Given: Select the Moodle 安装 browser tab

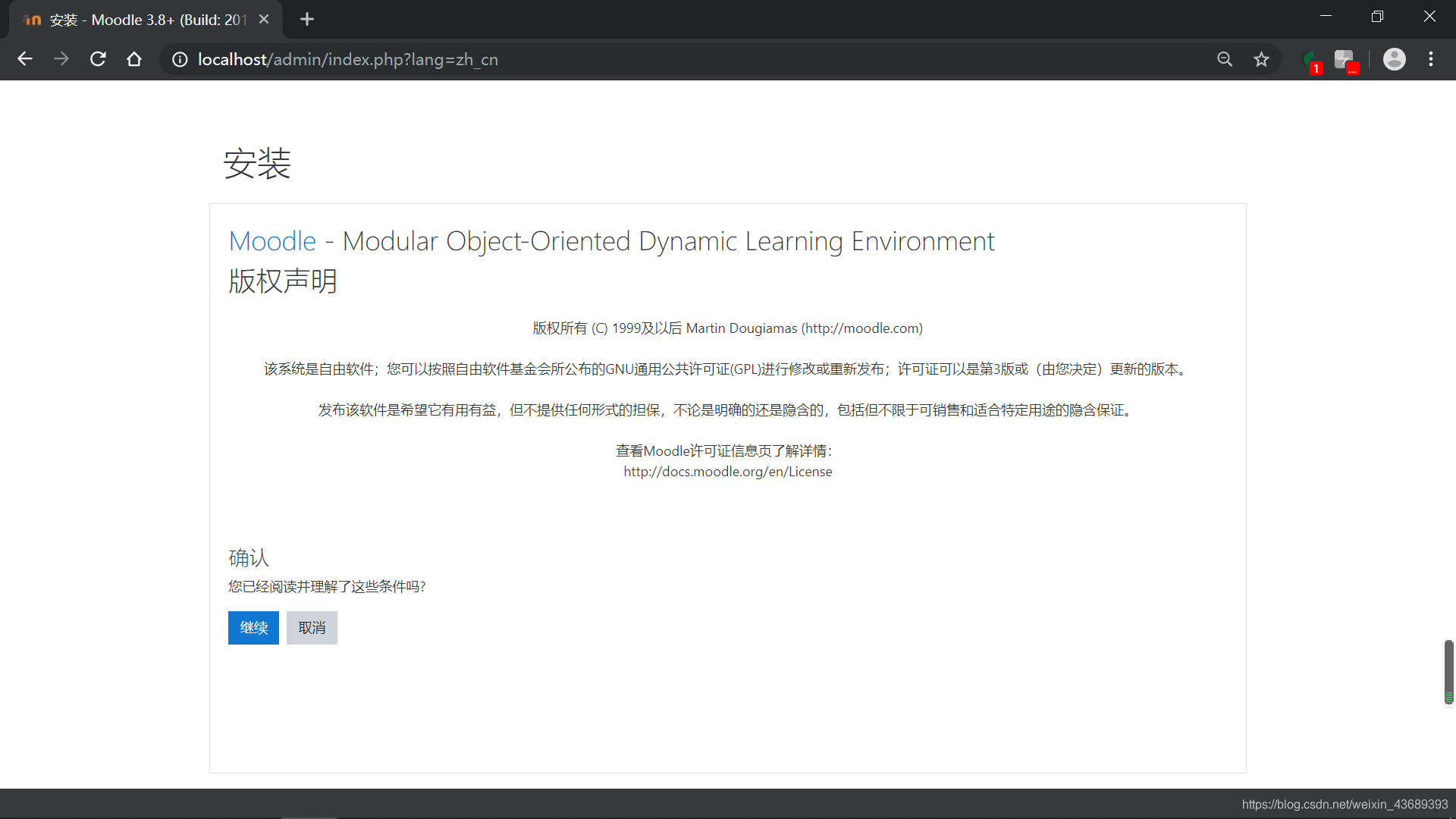Looking at the screenshot, I should tap(144, 20).
